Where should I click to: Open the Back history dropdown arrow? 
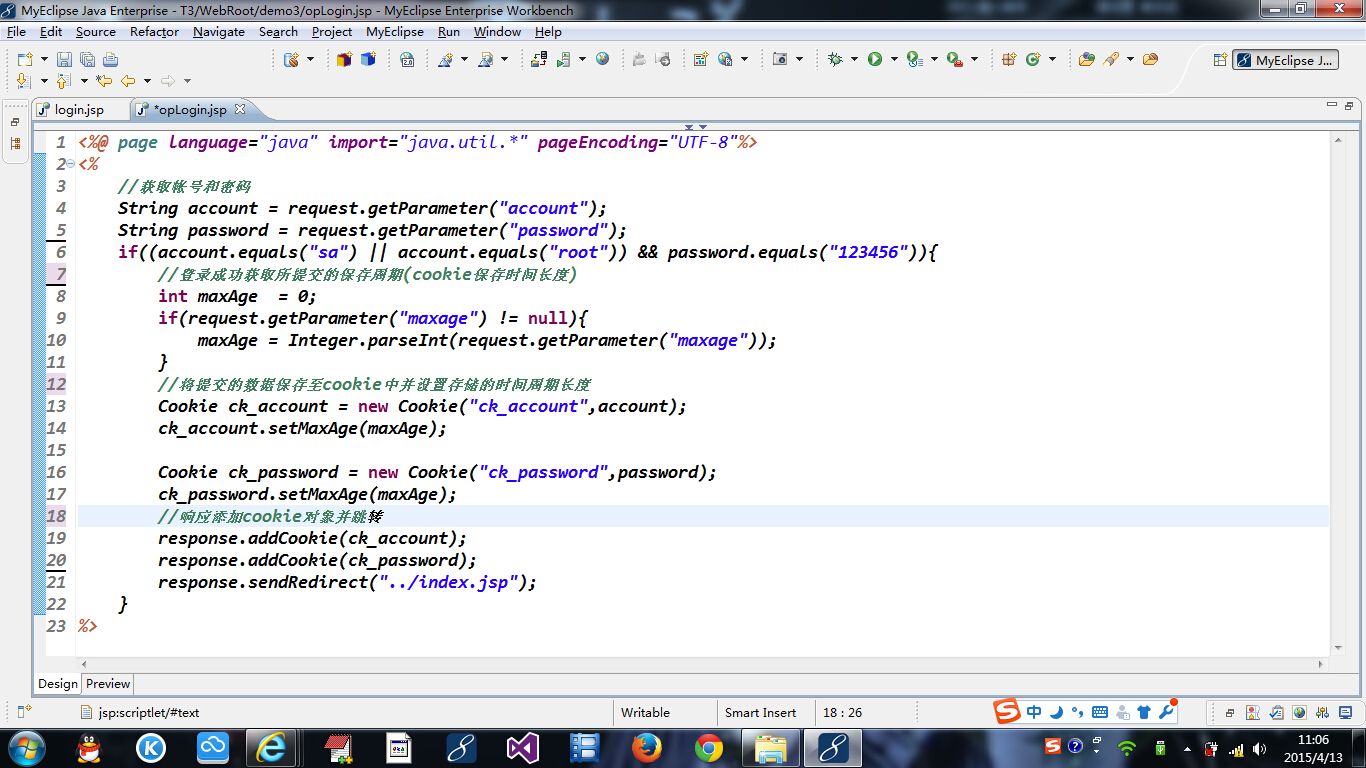click(147, 81)
